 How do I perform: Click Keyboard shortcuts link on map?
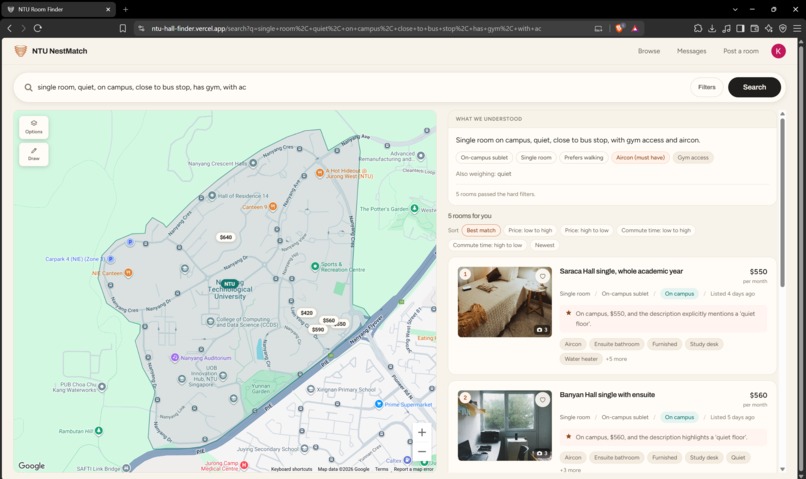[x=291, y=469]
